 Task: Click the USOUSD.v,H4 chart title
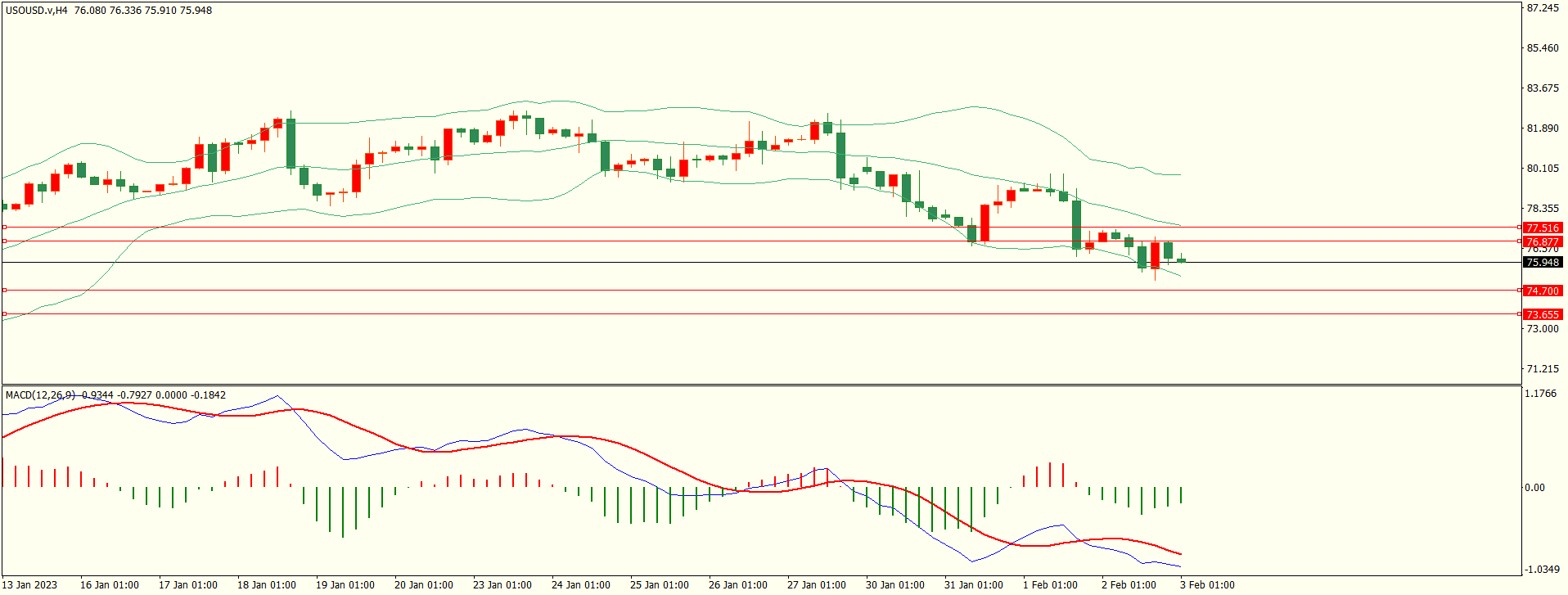37,11
